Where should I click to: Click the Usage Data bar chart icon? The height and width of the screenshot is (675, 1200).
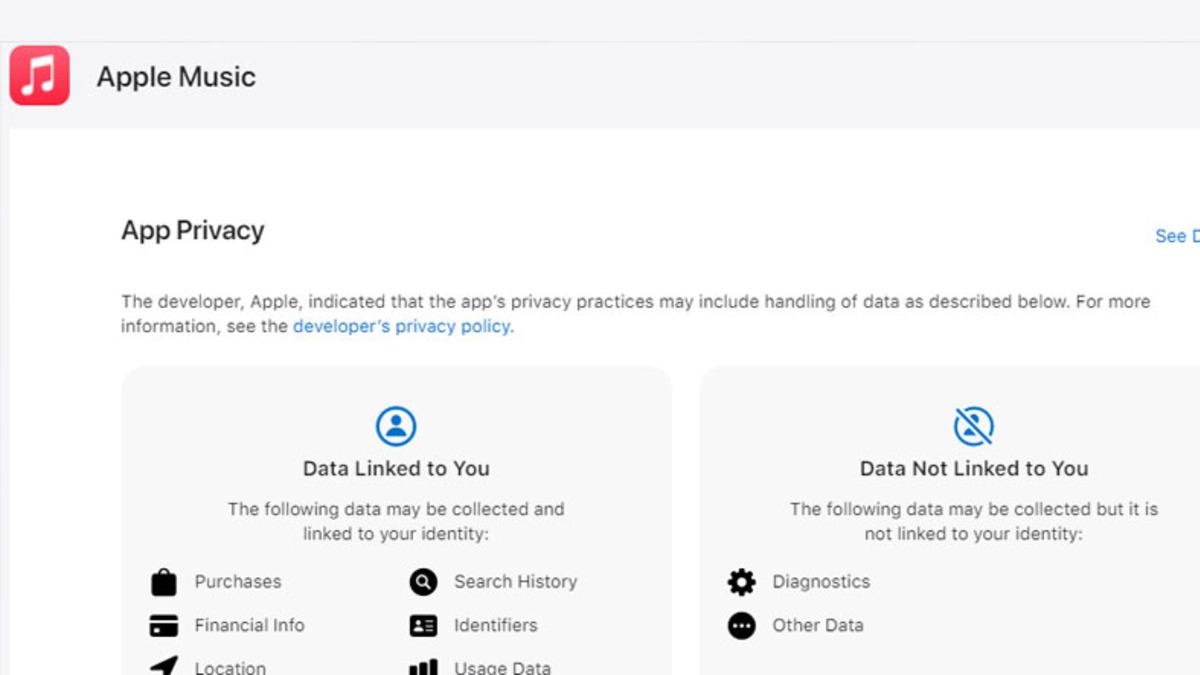coord(423,667)
